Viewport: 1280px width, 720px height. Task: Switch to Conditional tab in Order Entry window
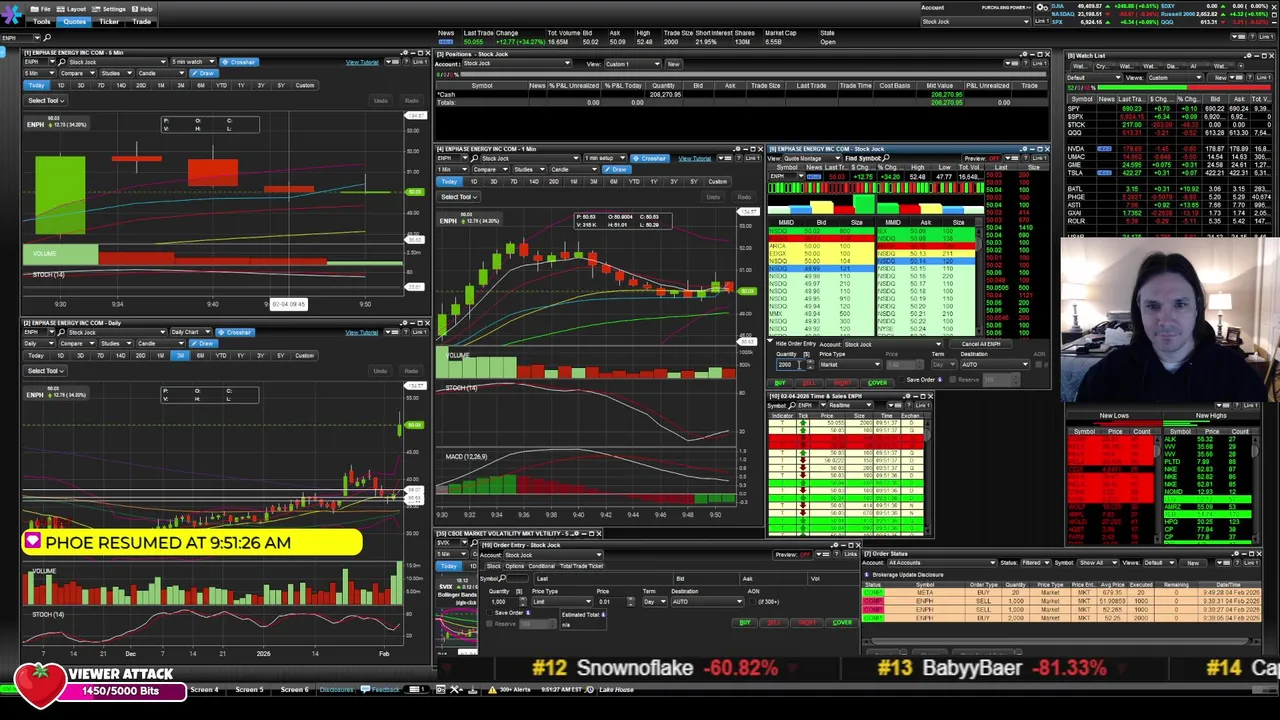[x=541, y=566]
